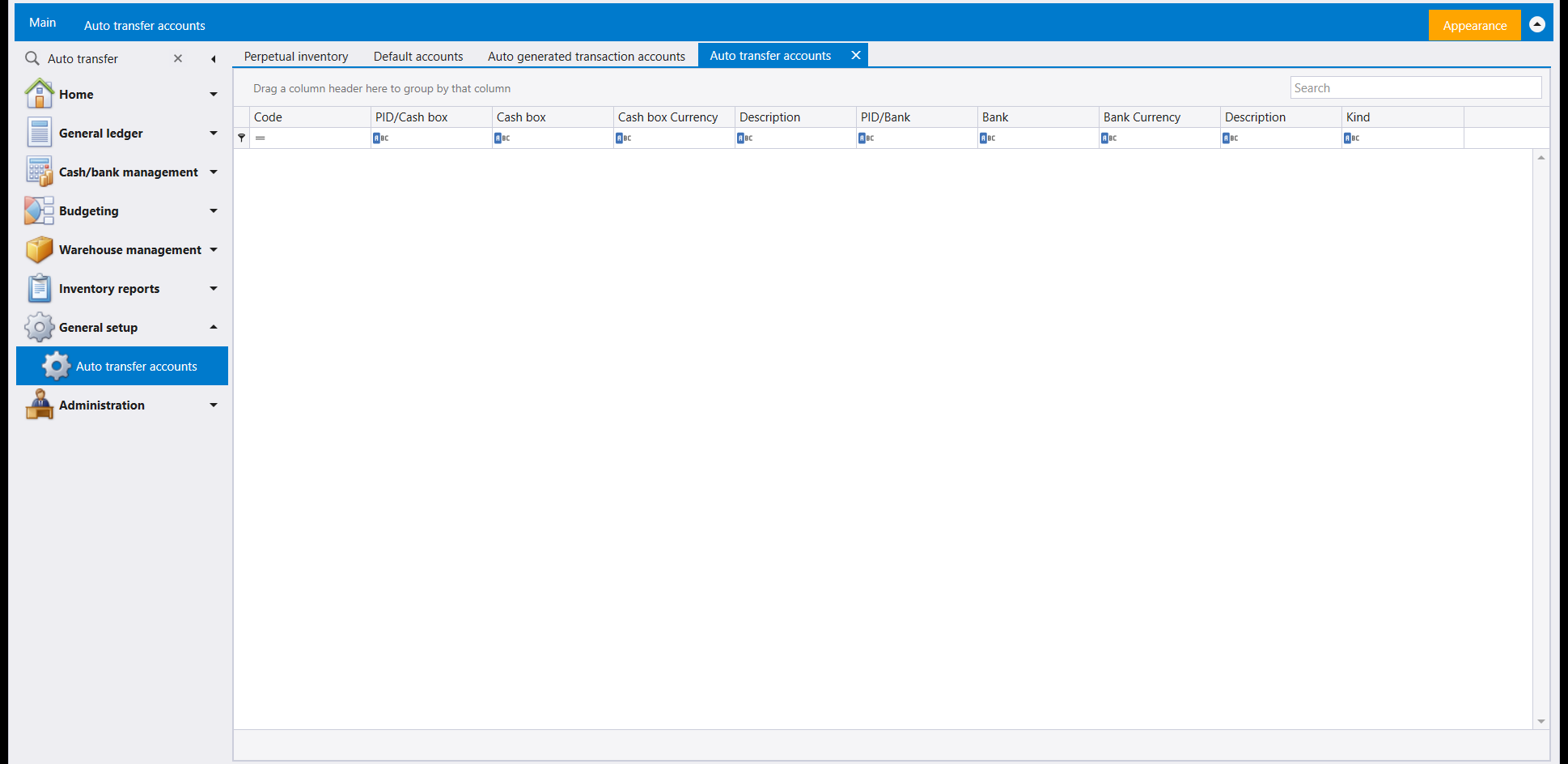Click the Cash box filter cell
Screen dimensions: 1568x764
(553, 138)
